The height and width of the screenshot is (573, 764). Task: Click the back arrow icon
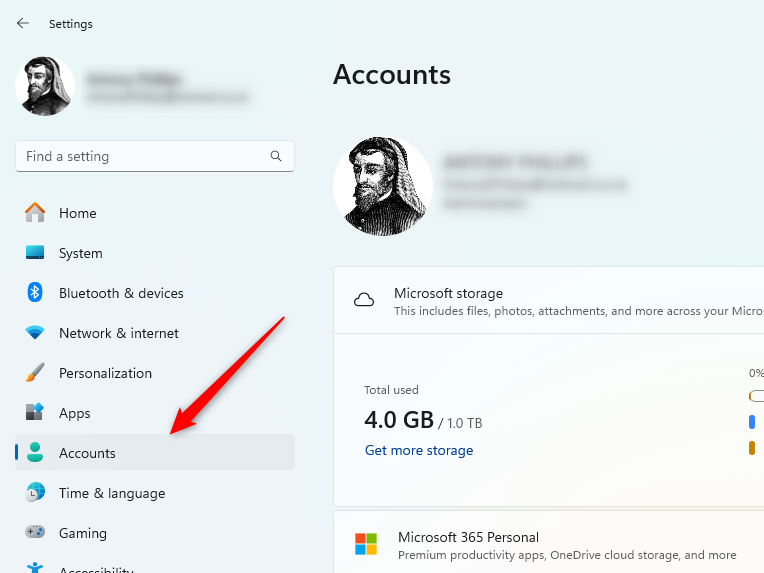click(22, 23)
